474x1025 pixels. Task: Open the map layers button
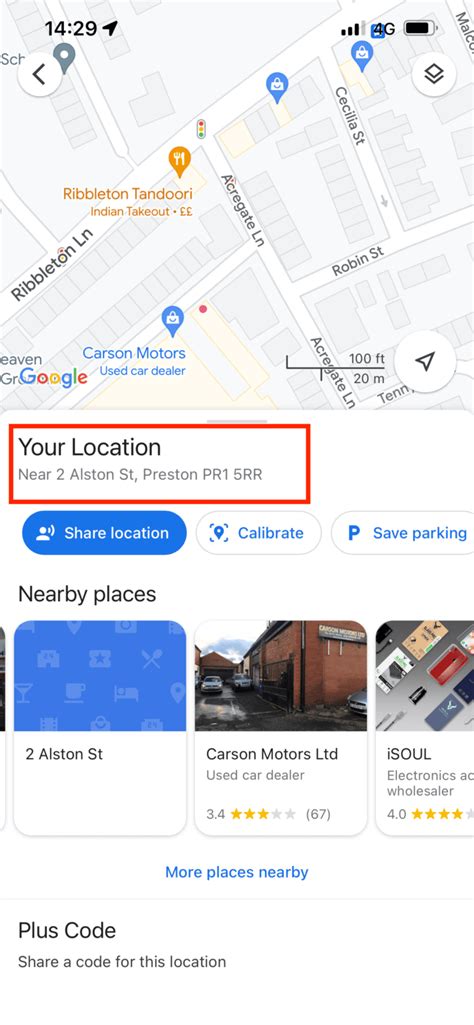pos(433,75)
